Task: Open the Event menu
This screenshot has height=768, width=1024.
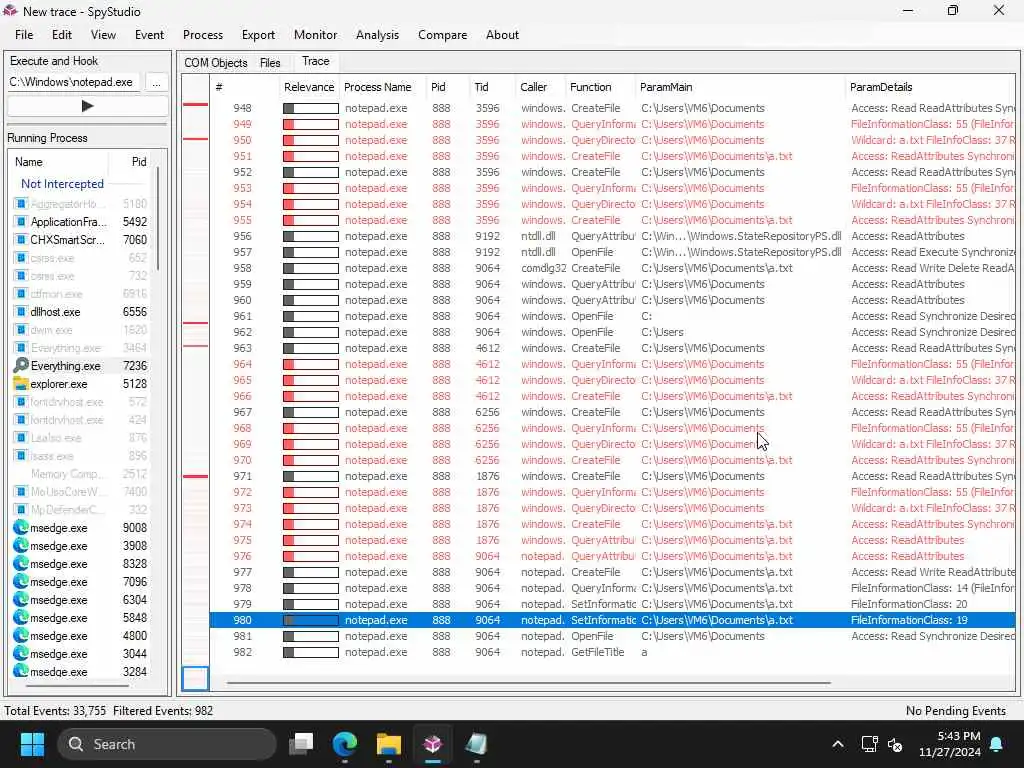Action: (x=150, y=35)
